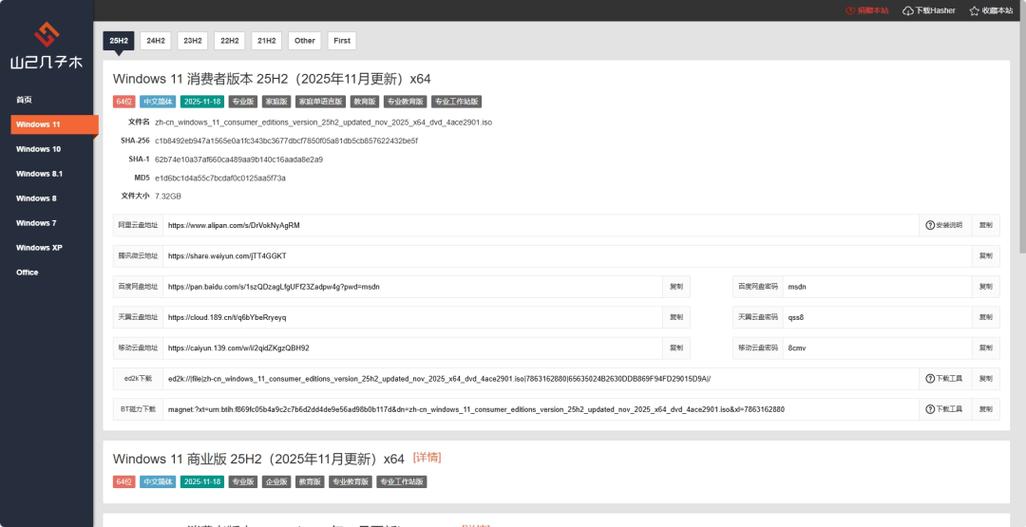Viewport: 1026px width, 527px height.
Task: Click the 家庭单语言版 tag
Action: (x=320, y=101)
